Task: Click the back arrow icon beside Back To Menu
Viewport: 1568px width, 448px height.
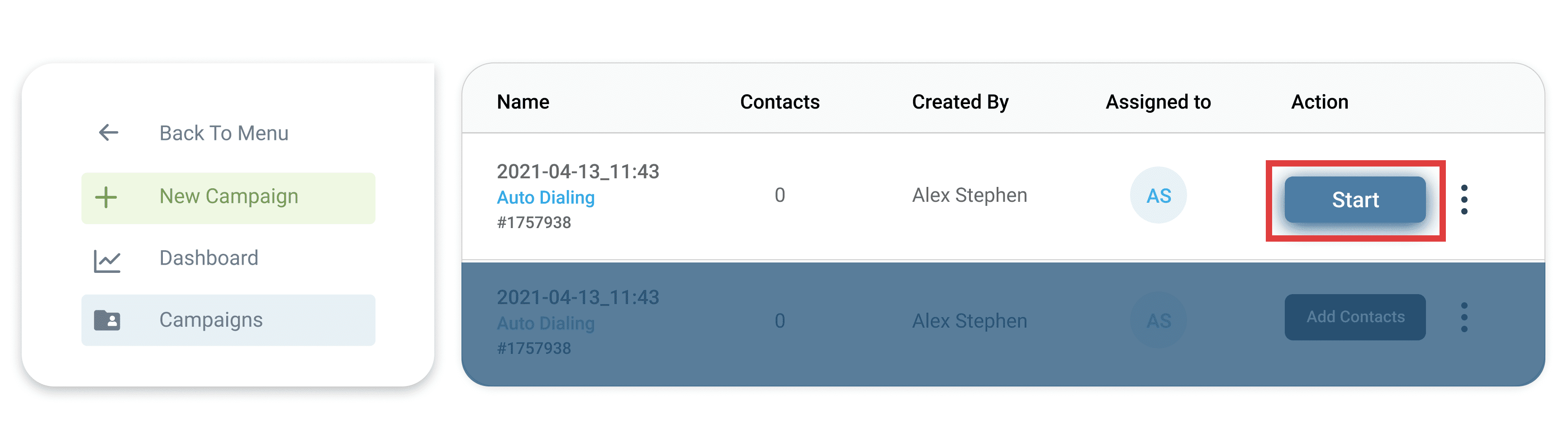Action: coord(108,133)
